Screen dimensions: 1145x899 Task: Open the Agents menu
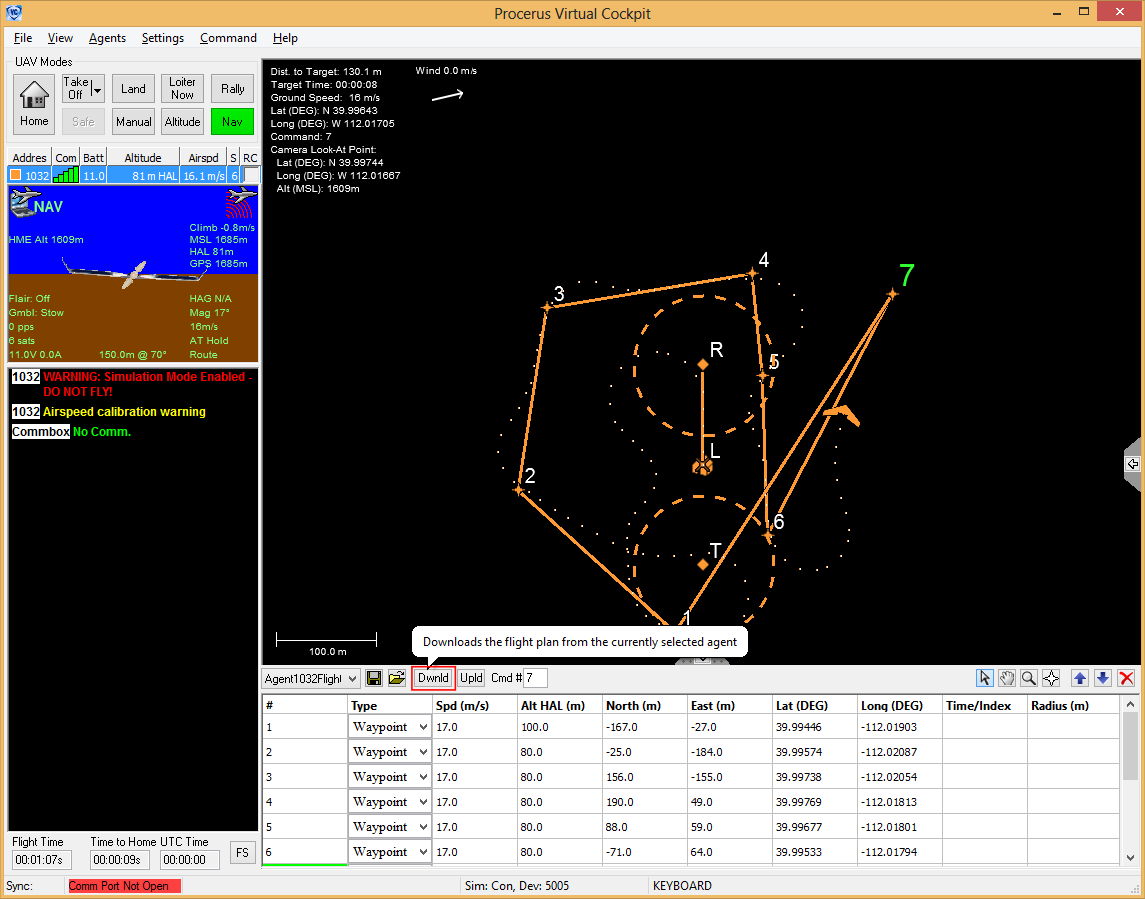coord(107,38)
